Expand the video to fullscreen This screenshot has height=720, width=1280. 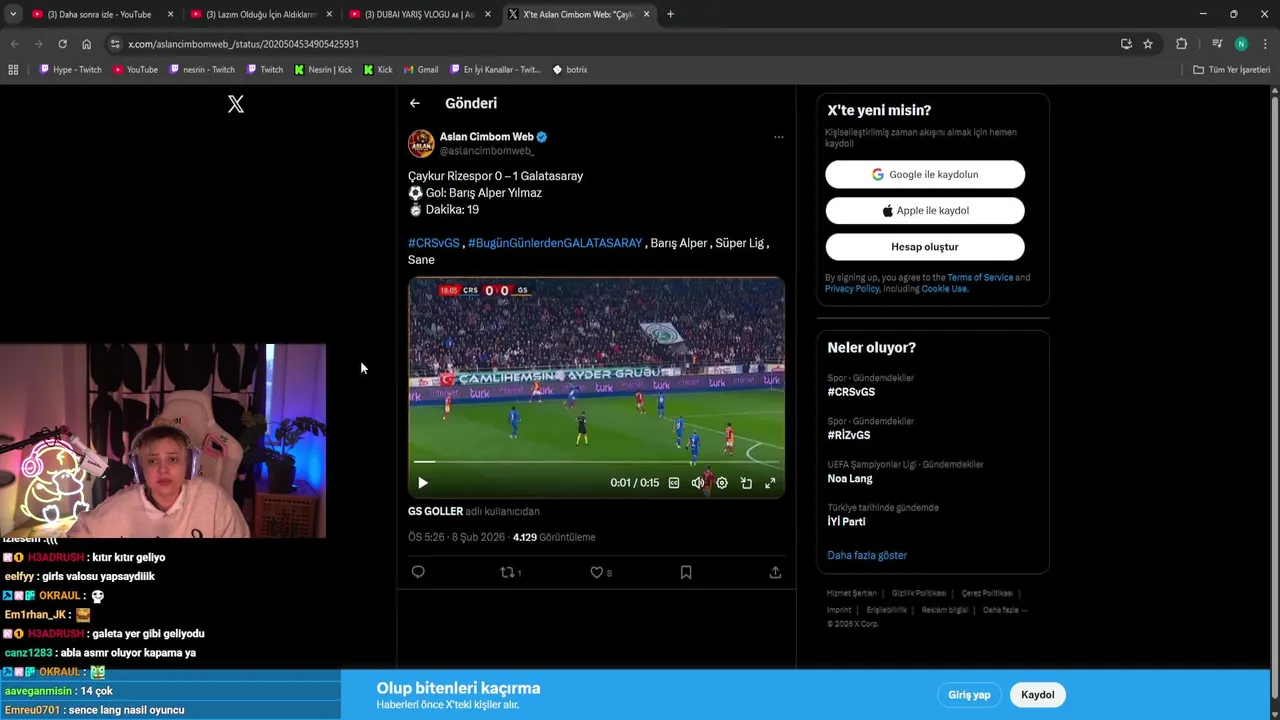pos(770,483)
